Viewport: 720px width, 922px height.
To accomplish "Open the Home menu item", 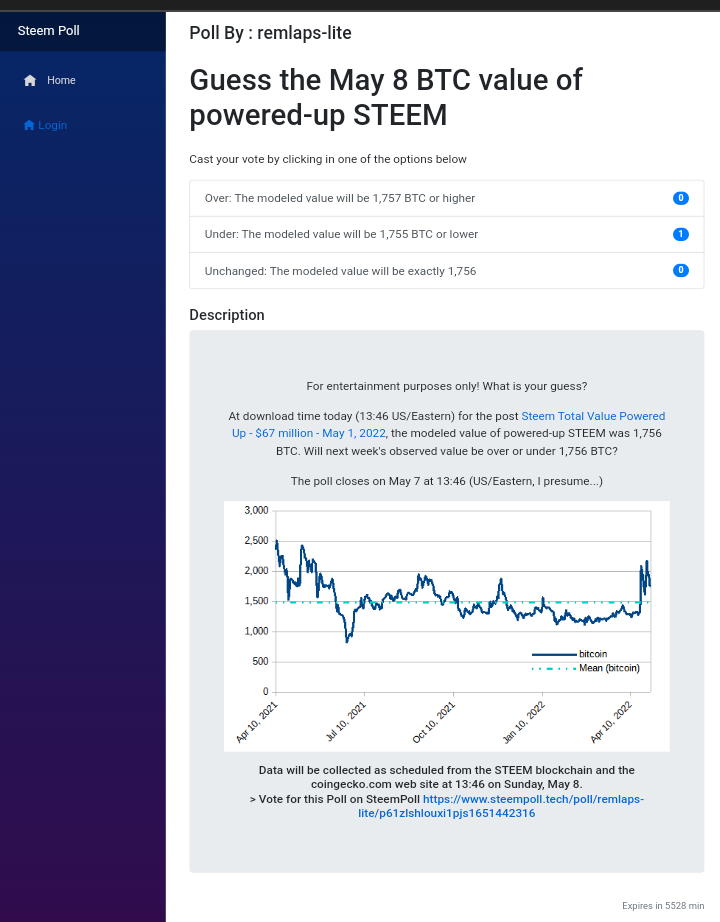I will [49, 81].
